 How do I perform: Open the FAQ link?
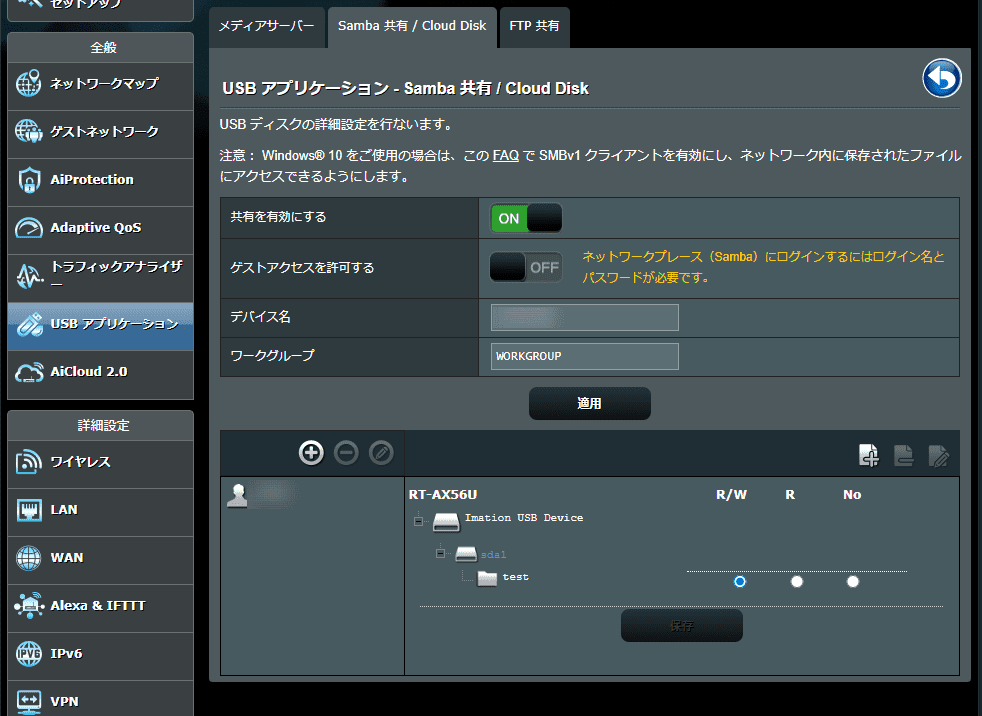[x=505, y=155]
